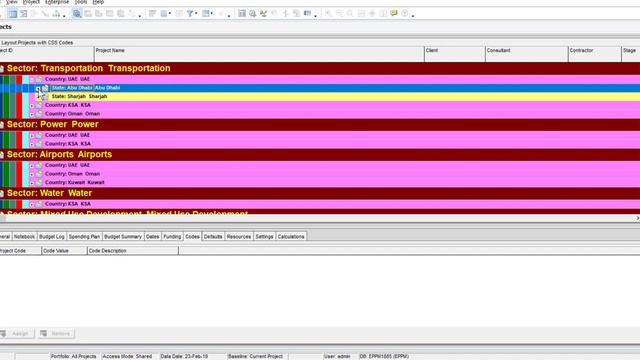Expand Country: KSA under Transportation
Viewport: 640px width, 360px height.
tap(32, 105)
